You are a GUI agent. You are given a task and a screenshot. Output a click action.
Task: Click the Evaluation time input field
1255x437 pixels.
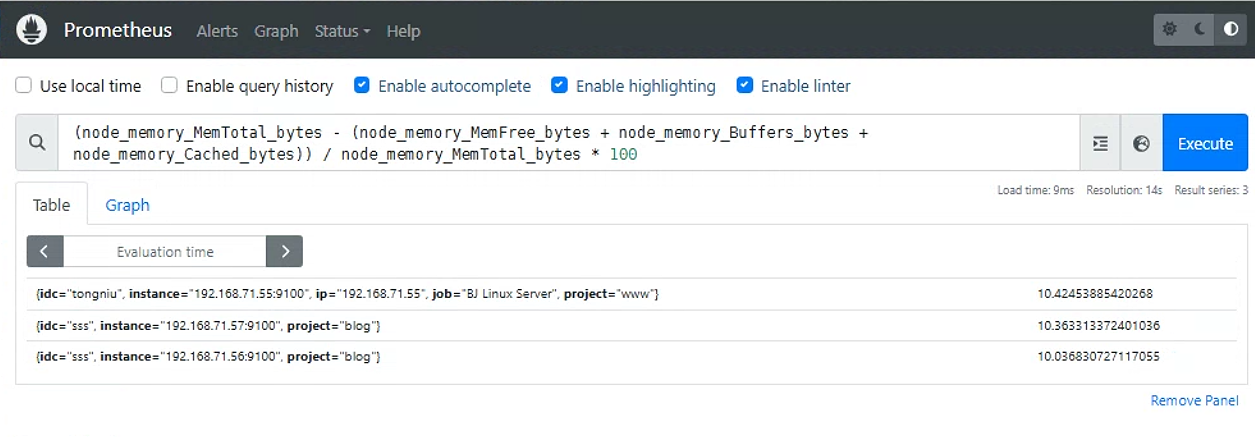click(165, 252)
